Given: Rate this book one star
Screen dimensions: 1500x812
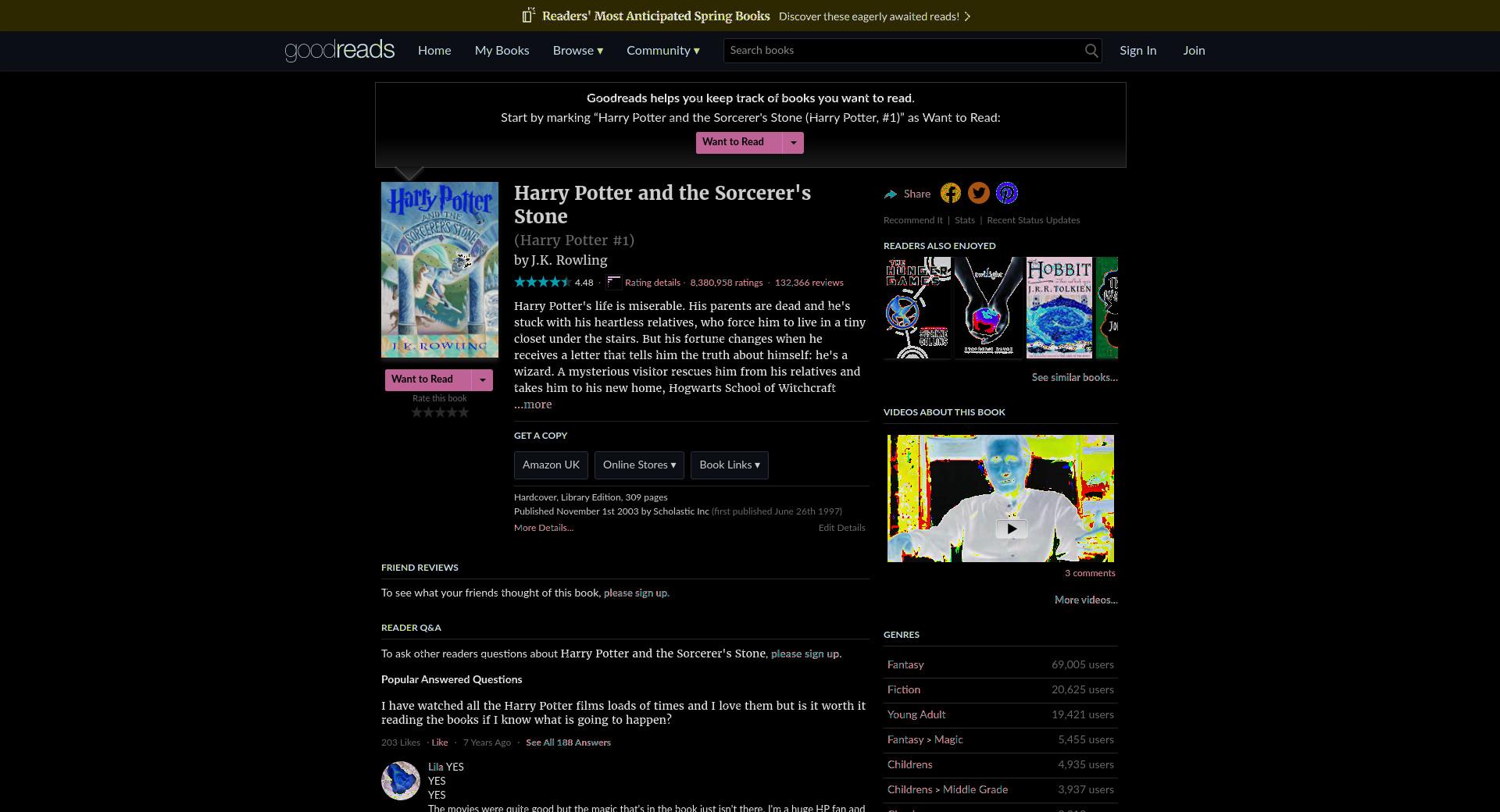Looking at the screenshot, I should click(x=417, y=412).
